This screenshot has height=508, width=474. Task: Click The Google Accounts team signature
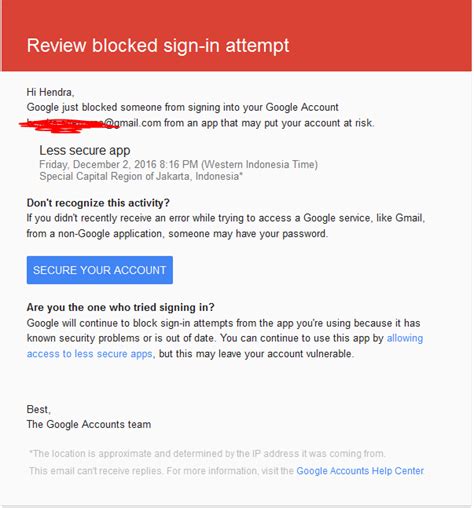click(x=89, y=425)
